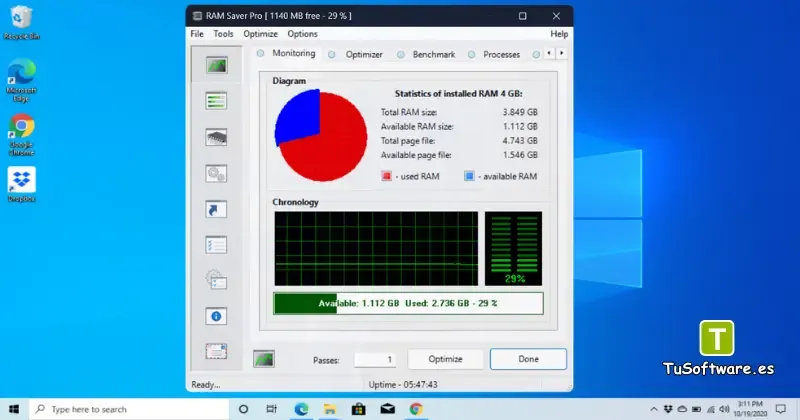Click the Total RAM size value 3.849 GB
Image resolution: width=800 pixels, height=420 pixels.
pyautogui.click(x=520, y=112)
